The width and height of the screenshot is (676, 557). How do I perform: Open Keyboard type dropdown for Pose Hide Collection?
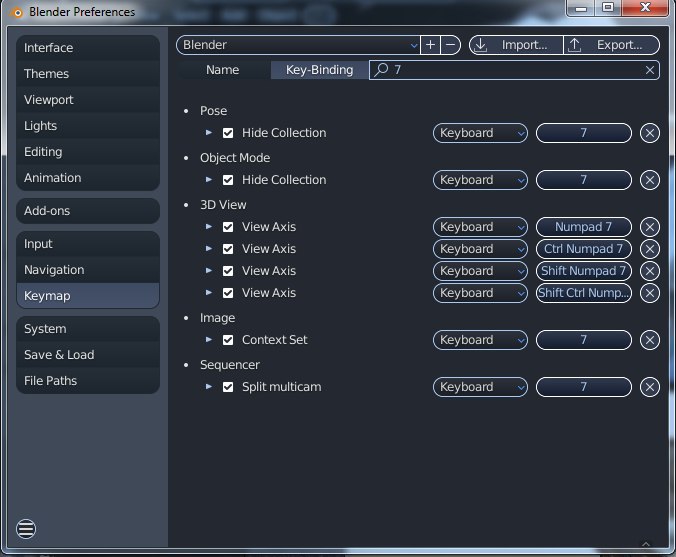click(x=480, y=133)
